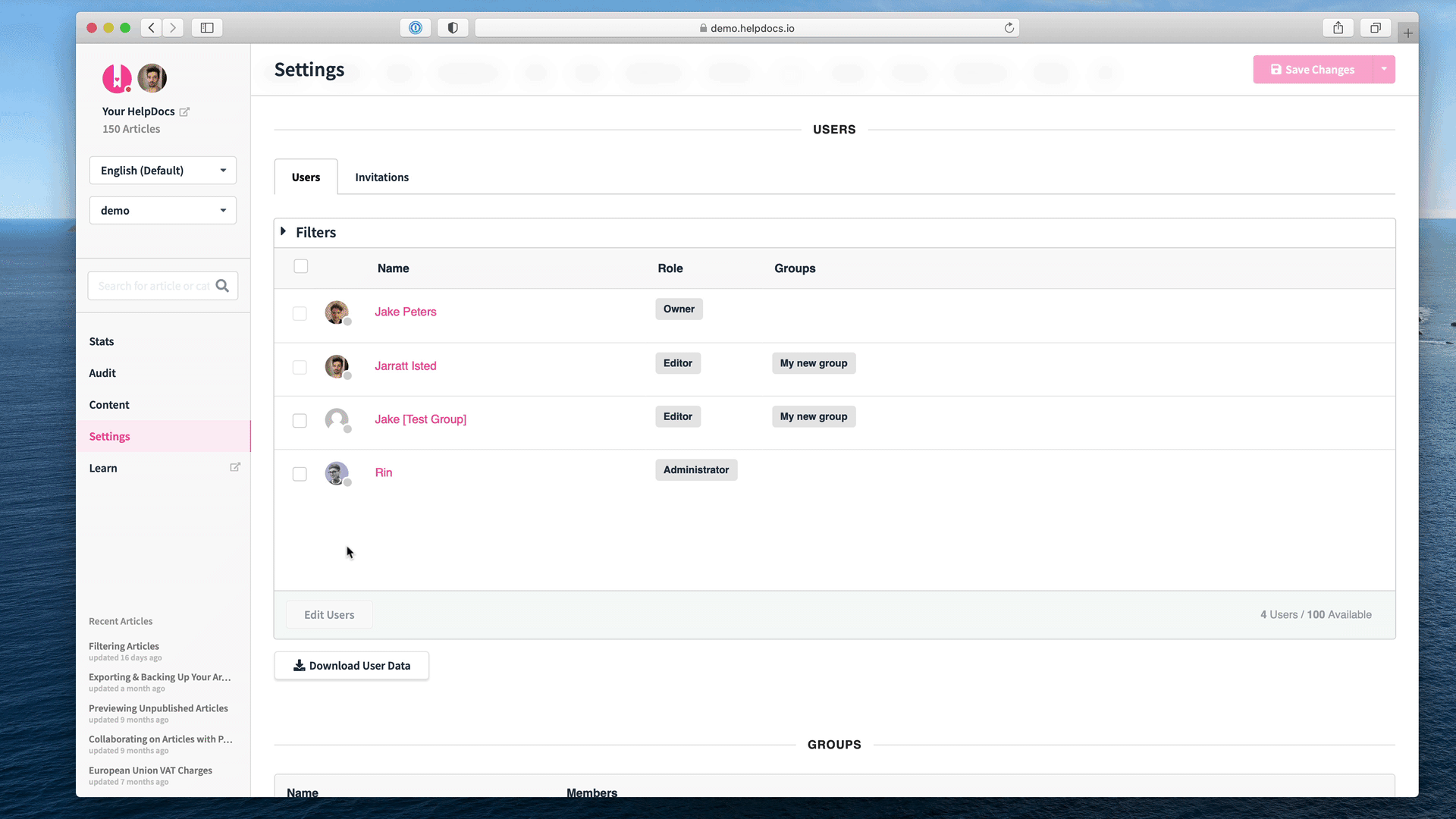Click Rin's avatar image
The width and height of the screenshot is (1456, 819).
(337, 473)
